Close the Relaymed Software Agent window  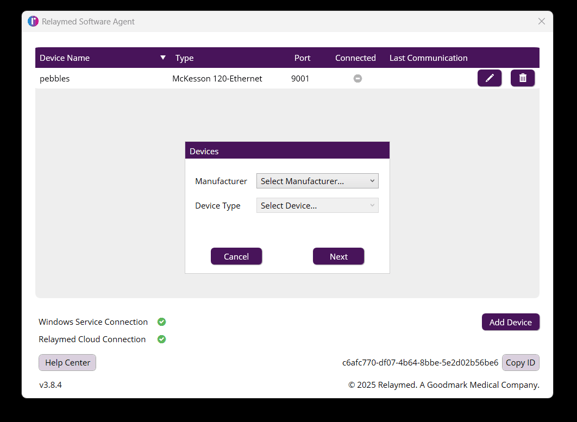pyautogui.click(x=541, y=21)
